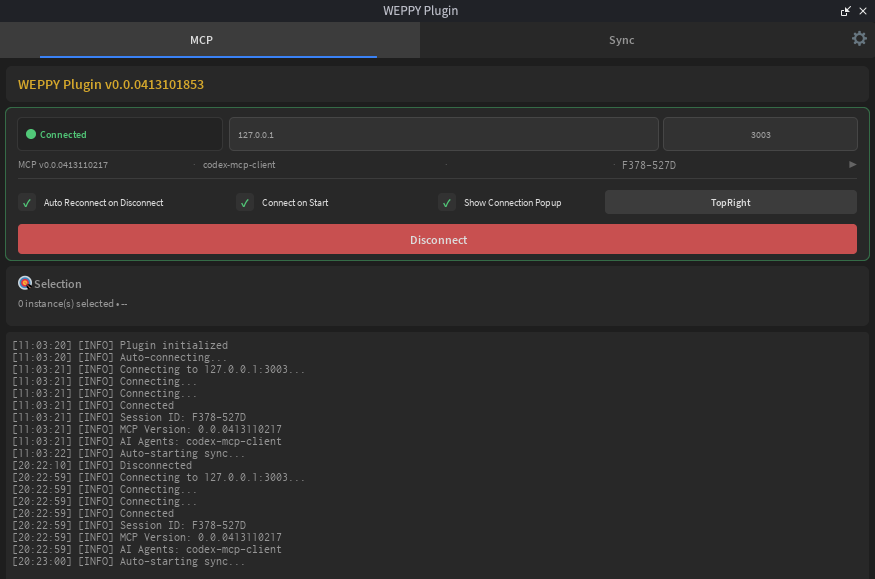Collapse the Selection section header
875x579 pixels.
pyautogui.click(x=55, y=283)
